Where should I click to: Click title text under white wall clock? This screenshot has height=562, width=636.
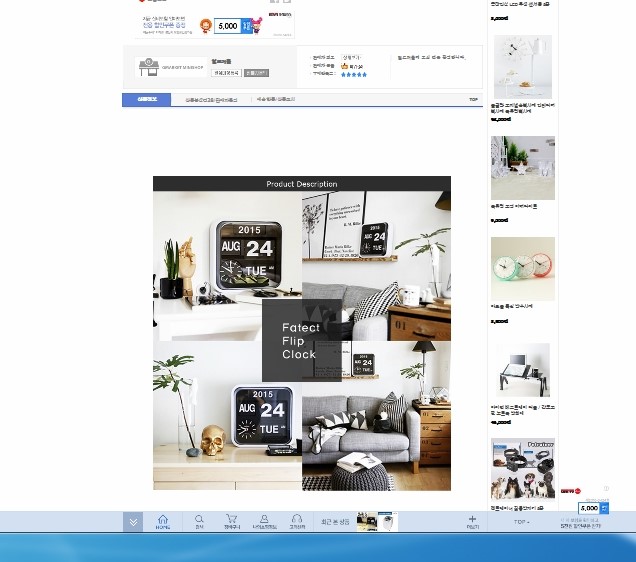coord(522,108)
